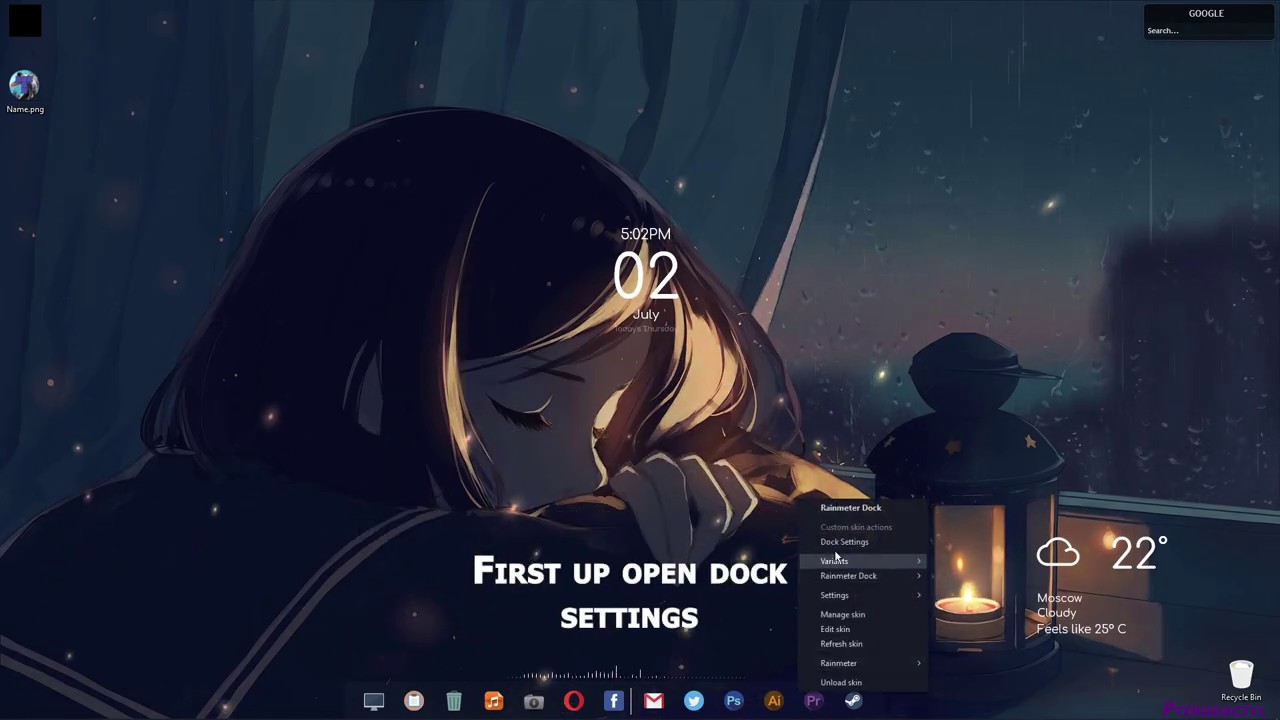Screen dimensions: 1280x720
Task: Click the GOOGLE widget title
Action: pos(1206,13)
